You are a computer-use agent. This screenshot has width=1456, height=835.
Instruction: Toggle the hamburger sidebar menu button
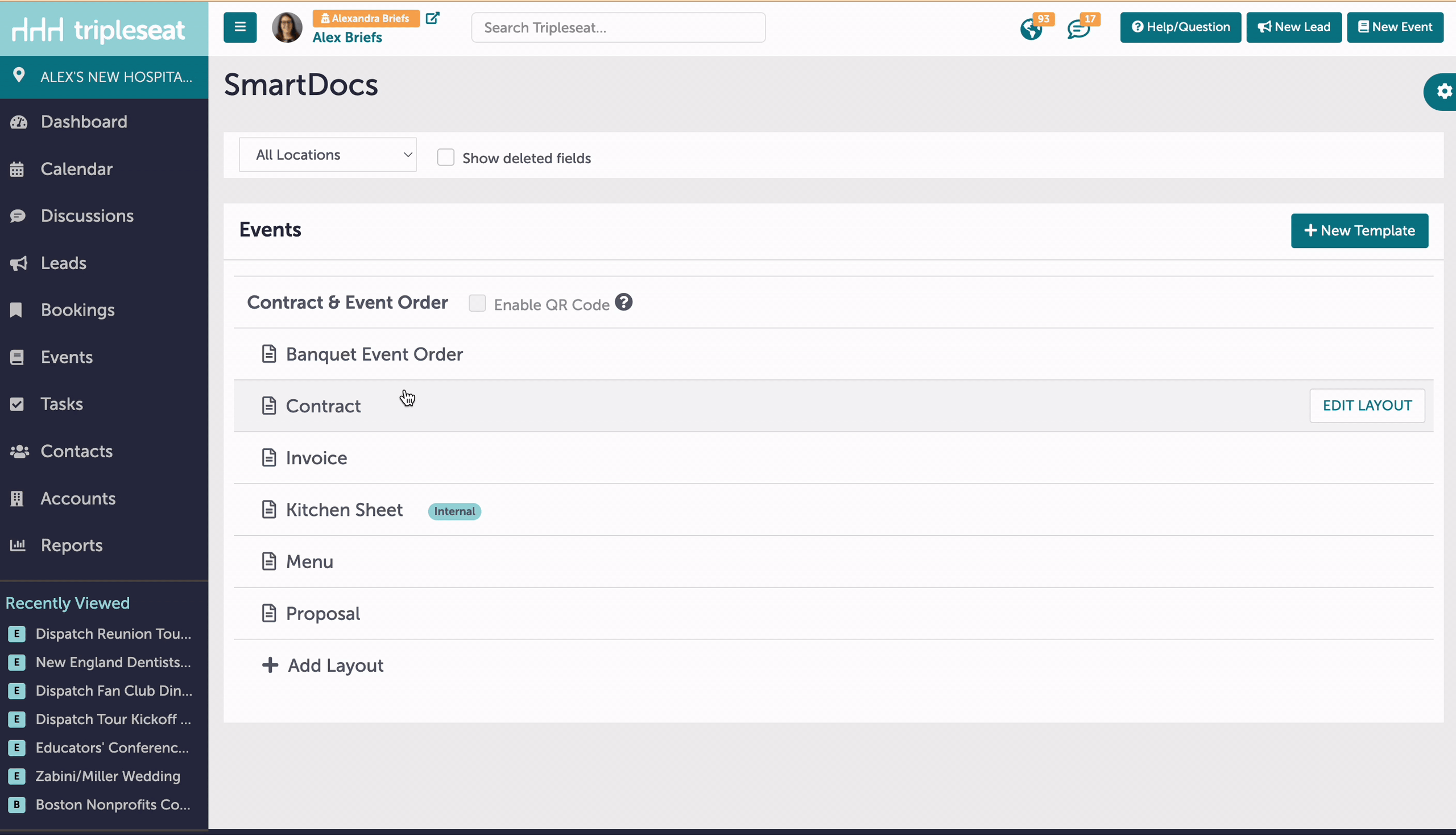(239, 27)
